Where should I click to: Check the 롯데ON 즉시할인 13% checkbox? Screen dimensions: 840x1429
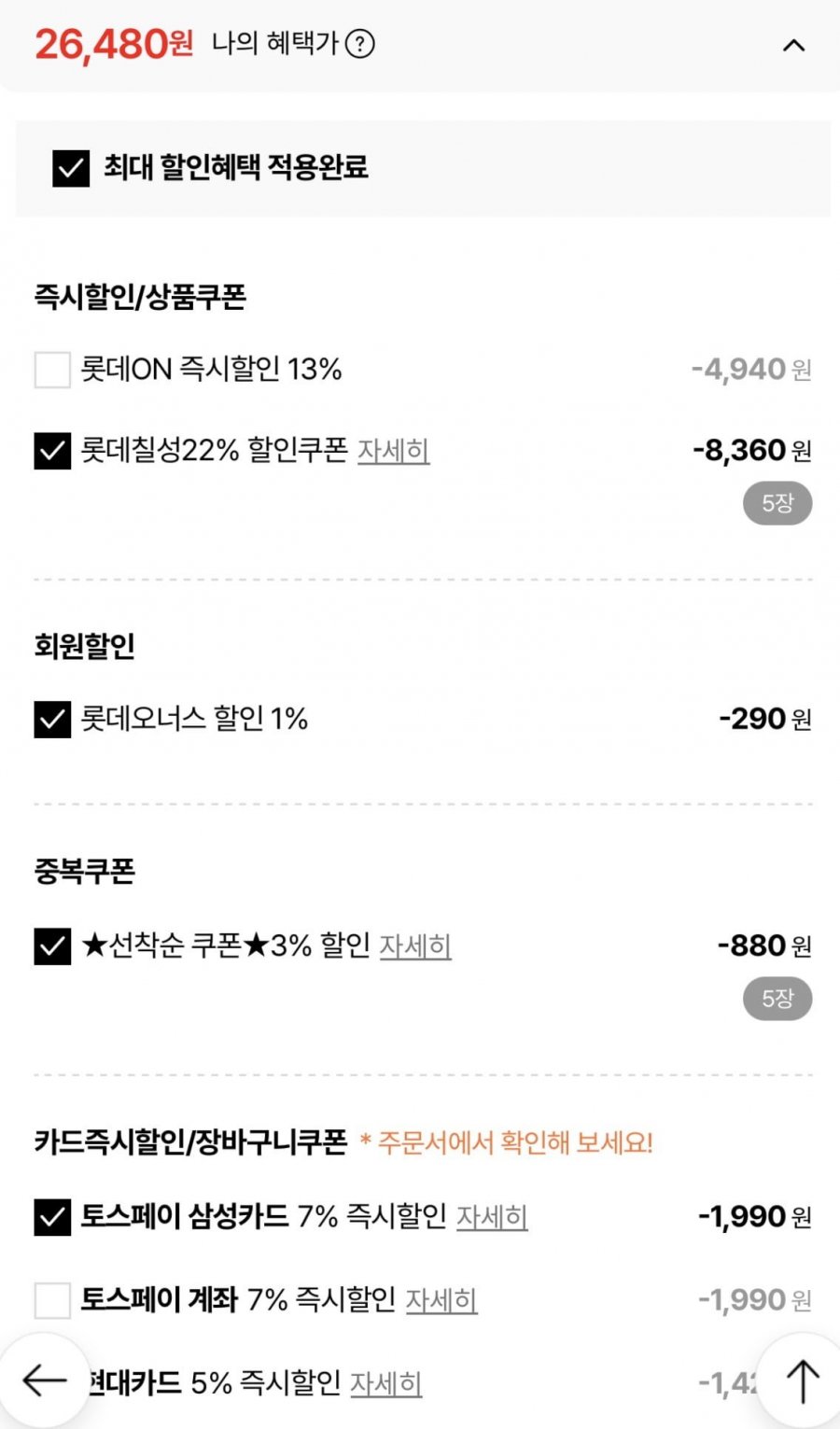pos(52,370)
